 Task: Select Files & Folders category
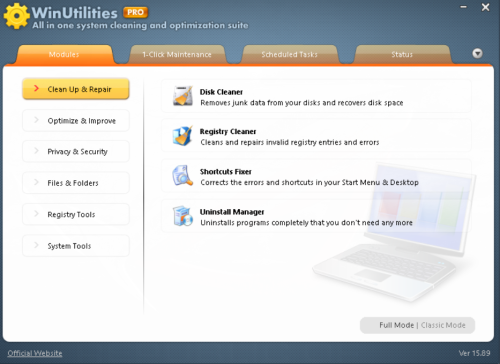tap(76, 183)
